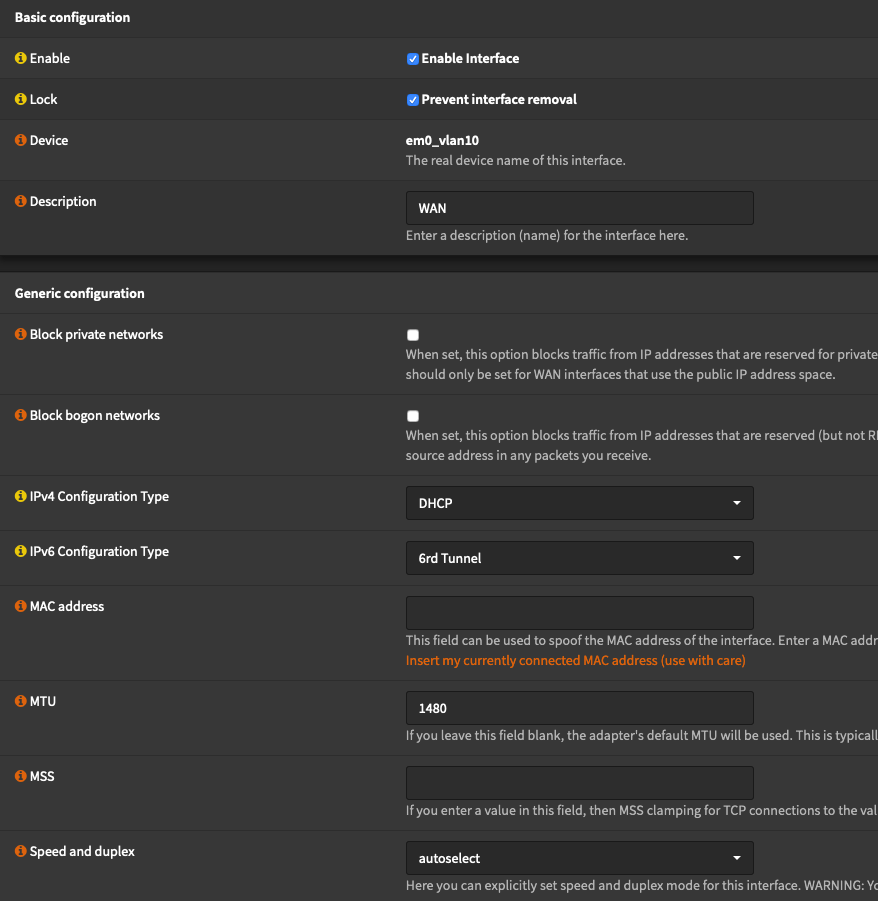Click help icon for Block bogon networks
The width and height of the screenshot is (878, 901).
pos(21,416)
